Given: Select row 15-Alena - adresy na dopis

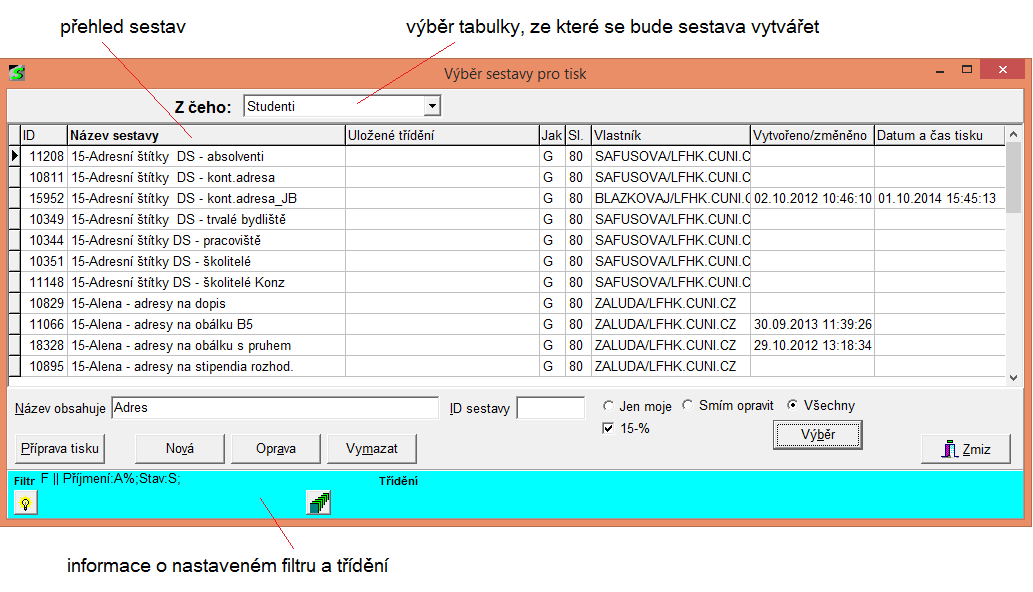Looking at the screenshot, I should tap(205, 303).
